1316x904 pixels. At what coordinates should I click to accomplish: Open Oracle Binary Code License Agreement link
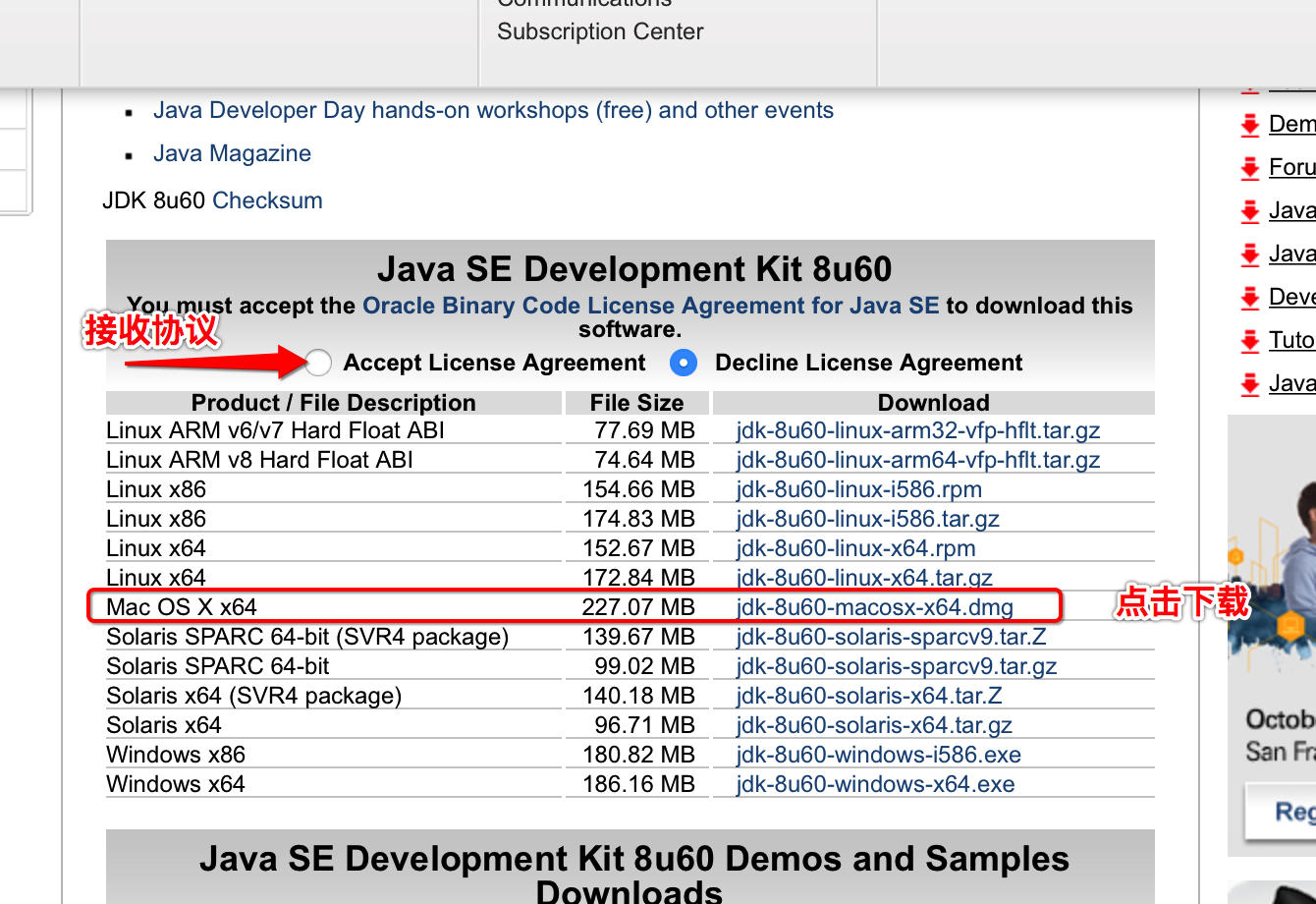click(651, 306)
